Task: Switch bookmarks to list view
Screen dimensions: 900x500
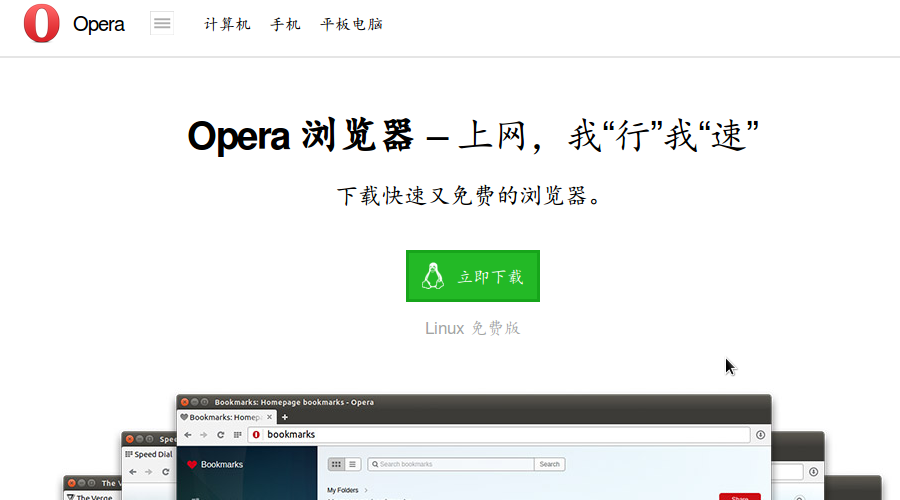Action: coord(352,464)
